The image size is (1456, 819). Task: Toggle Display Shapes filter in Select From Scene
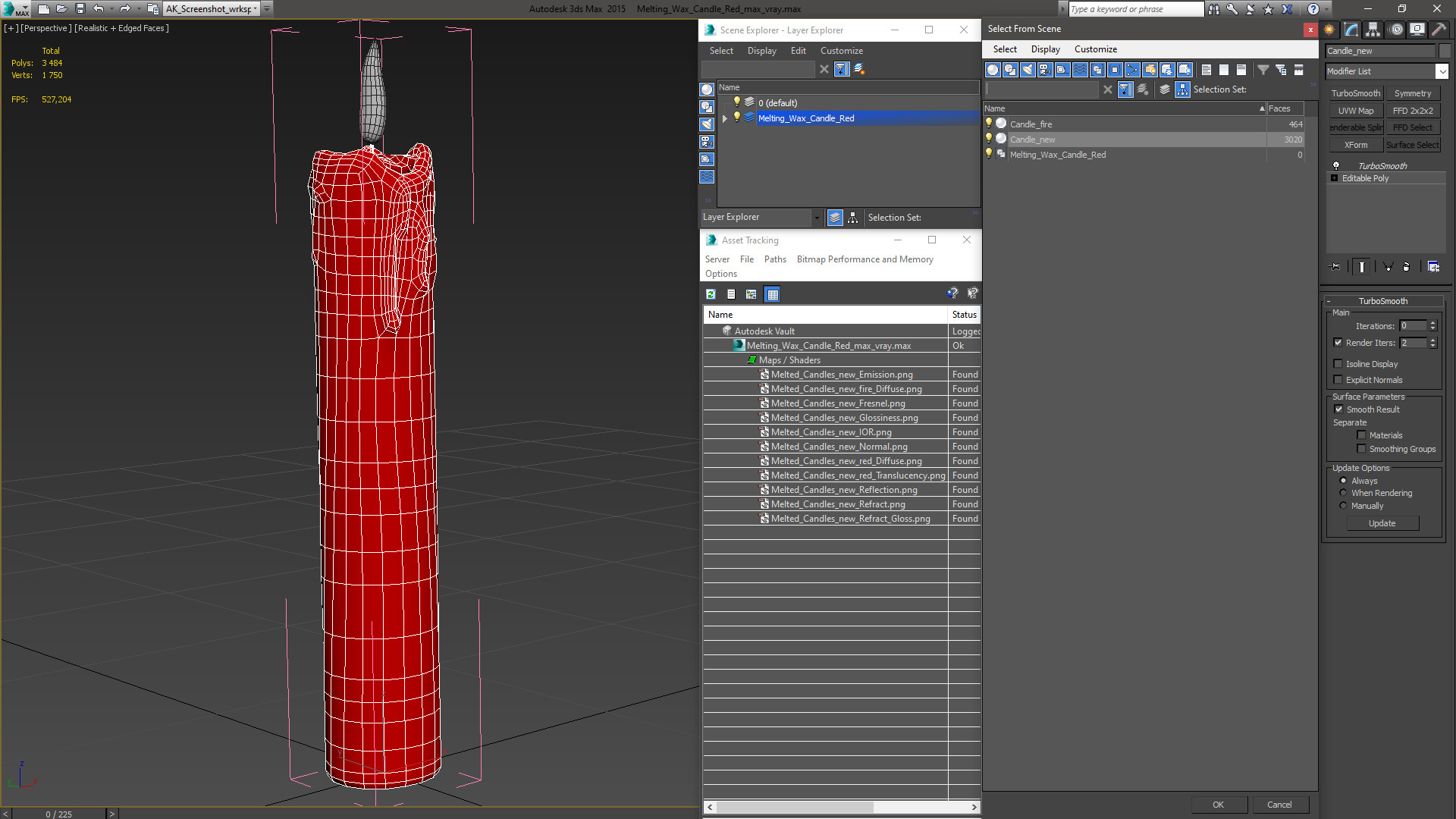click(x=1010, y=70)
